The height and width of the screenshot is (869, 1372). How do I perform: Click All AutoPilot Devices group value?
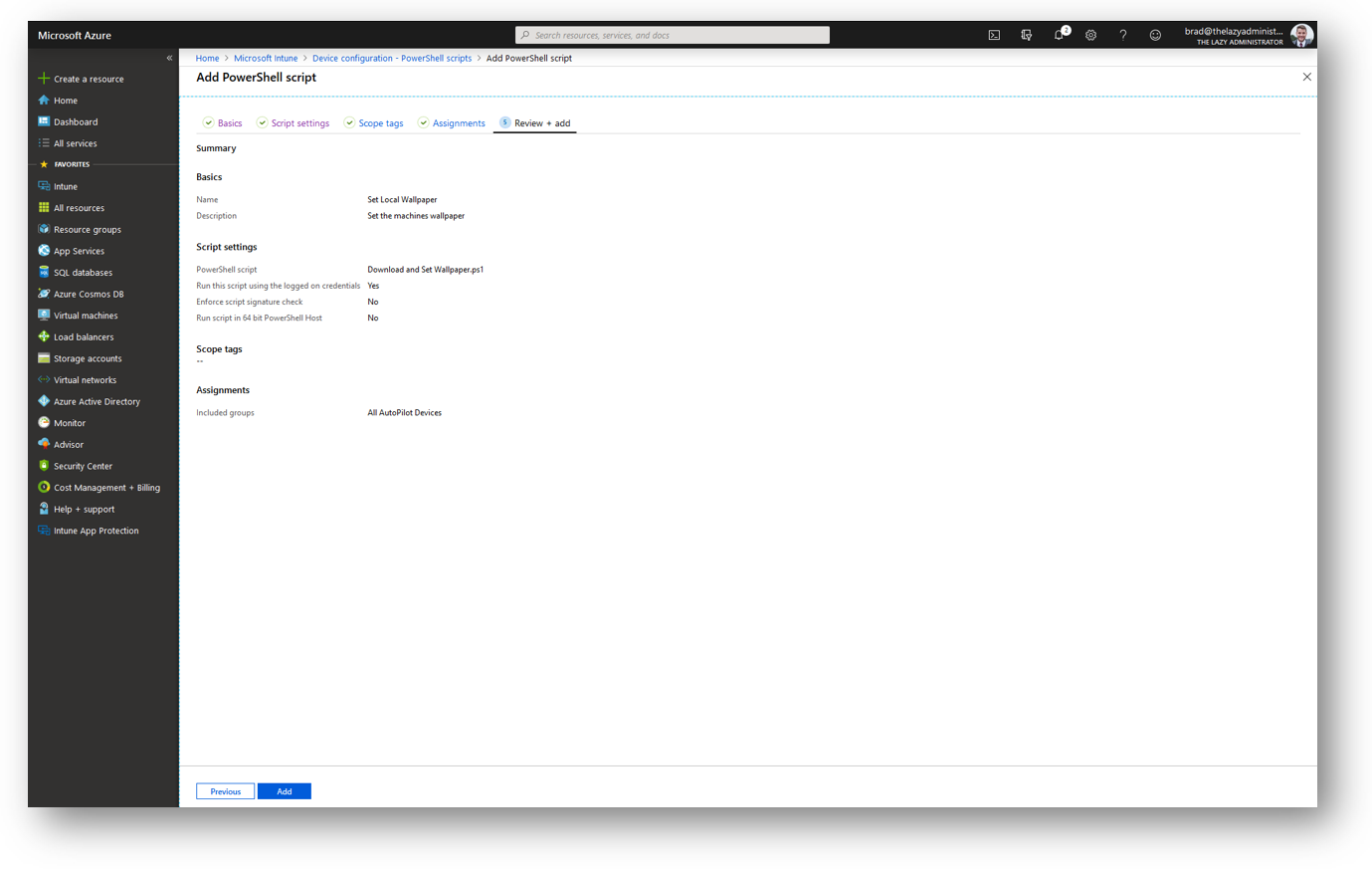(405, 412)
